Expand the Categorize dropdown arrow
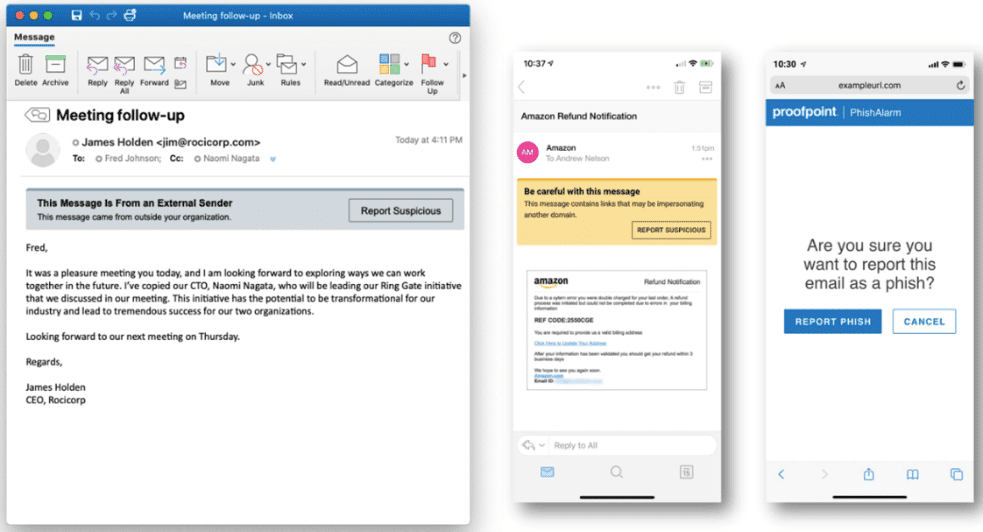 point(406,64)
